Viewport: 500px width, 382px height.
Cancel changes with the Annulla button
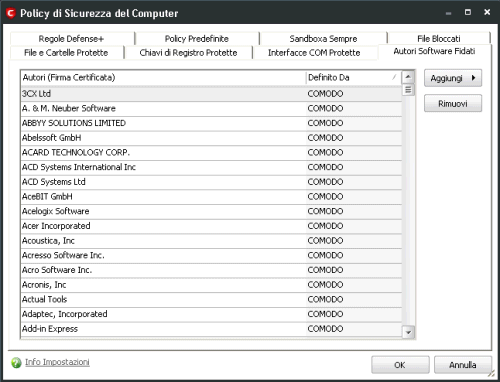tap(463, 365)
